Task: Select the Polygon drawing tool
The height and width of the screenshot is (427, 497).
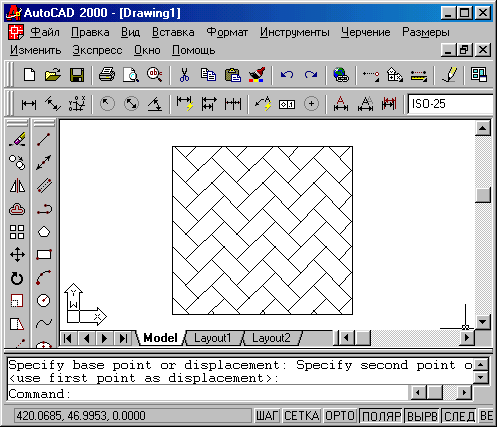Action: coord(44,232)
